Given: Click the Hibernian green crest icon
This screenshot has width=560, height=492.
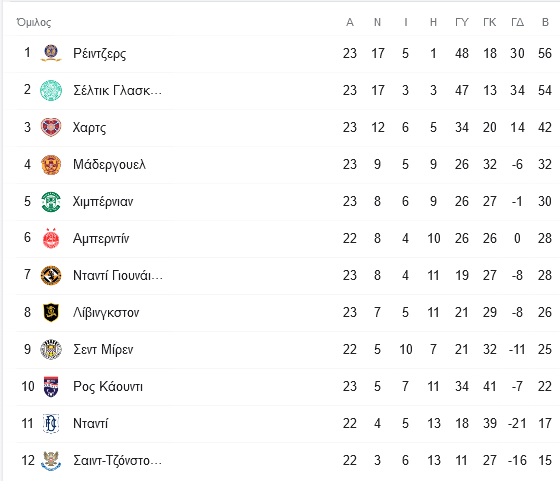Looking at the screenshot, I should [51, 202].
